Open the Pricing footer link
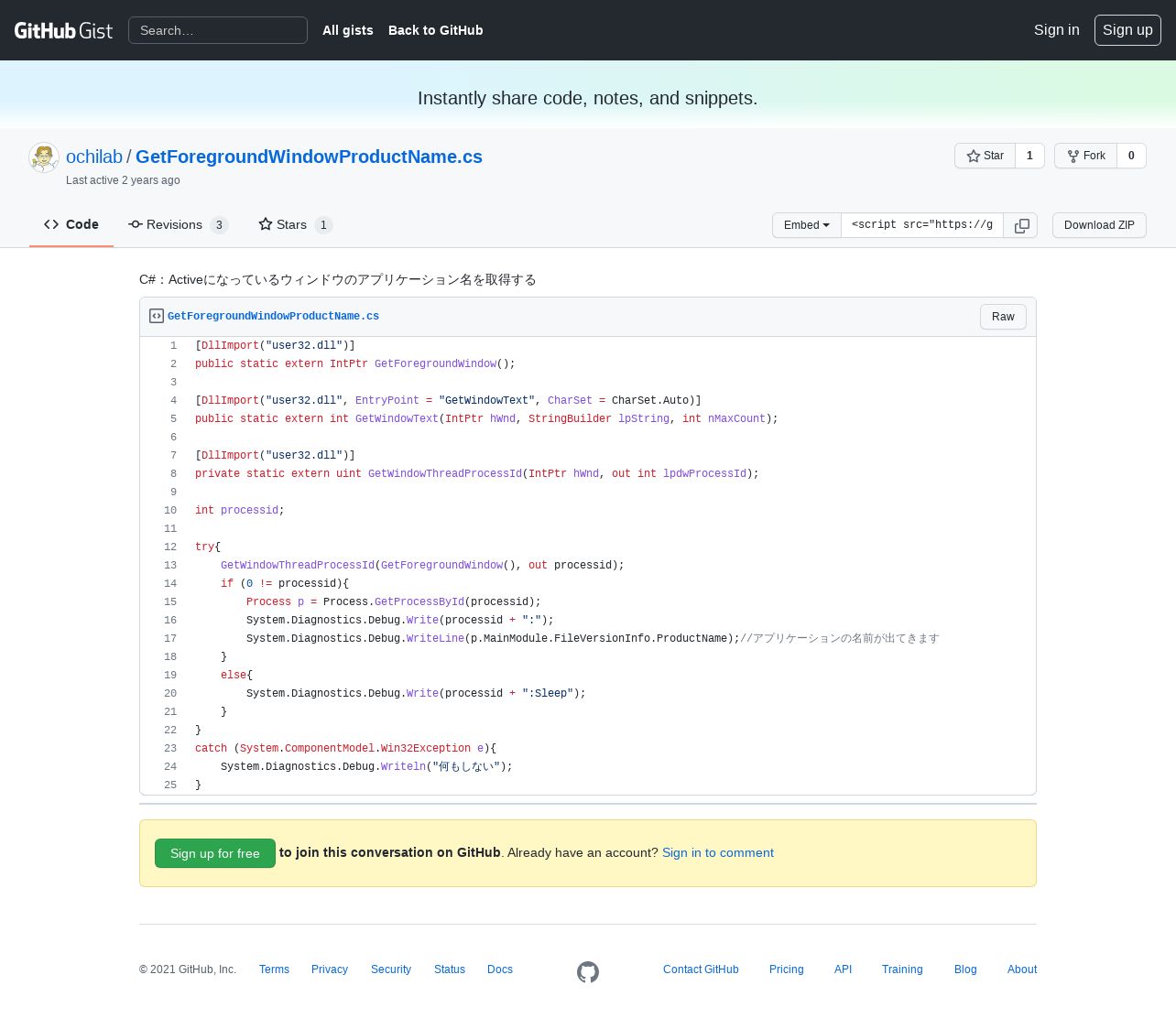The image size is (1176, 1029). point(787,969)
